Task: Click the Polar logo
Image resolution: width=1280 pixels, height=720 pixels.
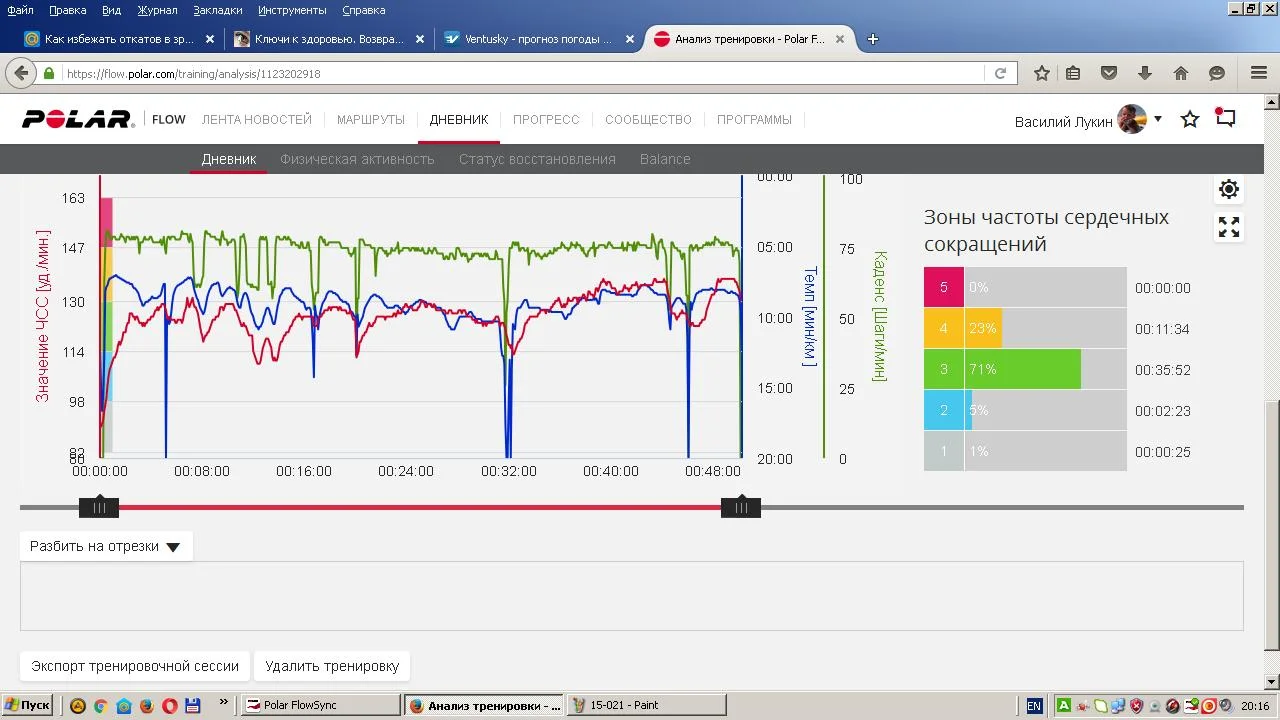Action: click(x=78, y=120)
